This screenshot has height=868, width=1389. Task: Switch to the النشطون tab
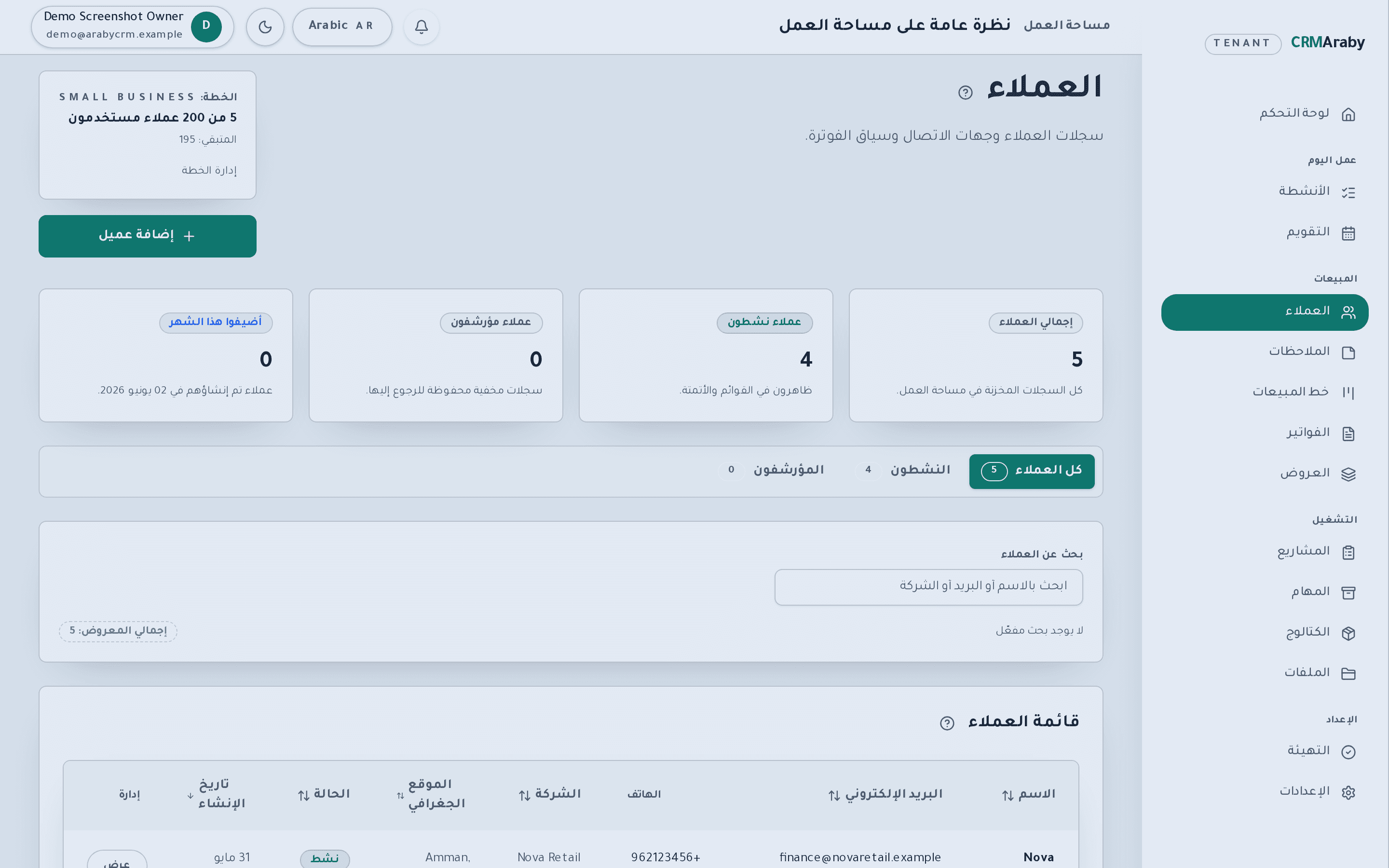pos(902,471)
